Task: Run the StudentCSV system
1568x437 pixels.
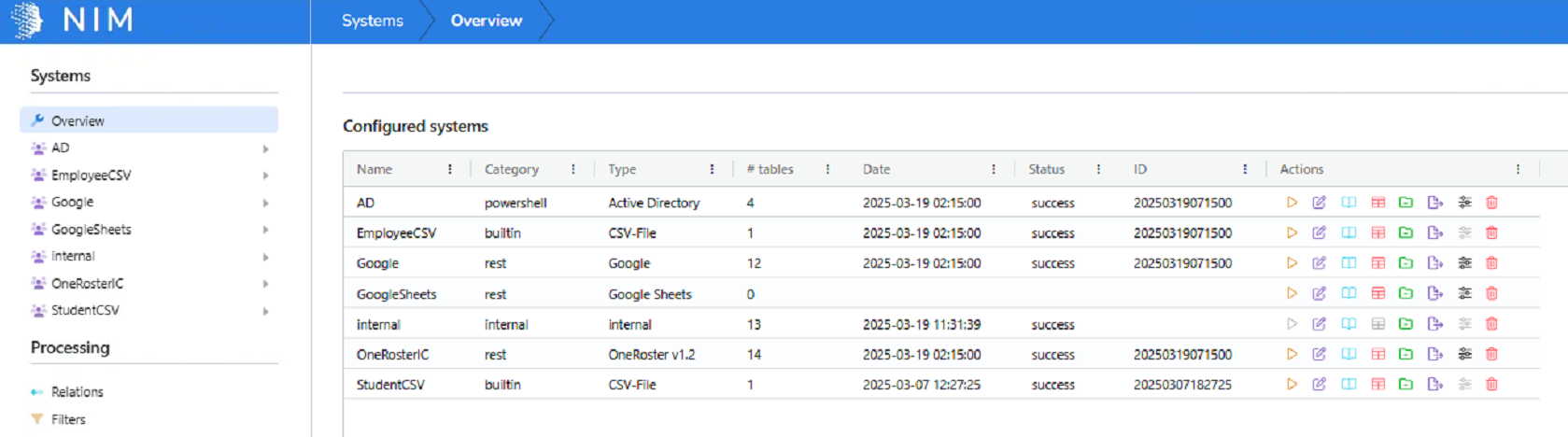Action: 1292,384
